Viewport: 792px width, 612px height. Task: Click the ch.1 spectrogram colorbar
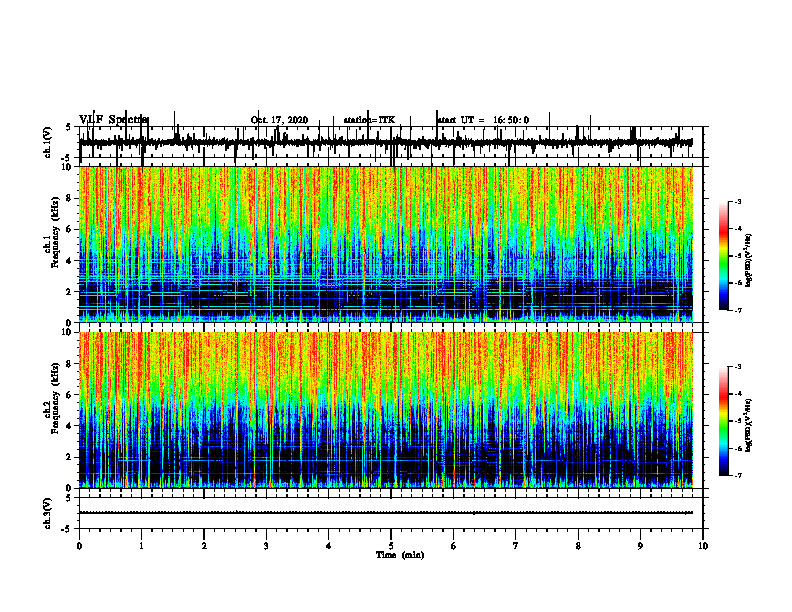[724, 256]
